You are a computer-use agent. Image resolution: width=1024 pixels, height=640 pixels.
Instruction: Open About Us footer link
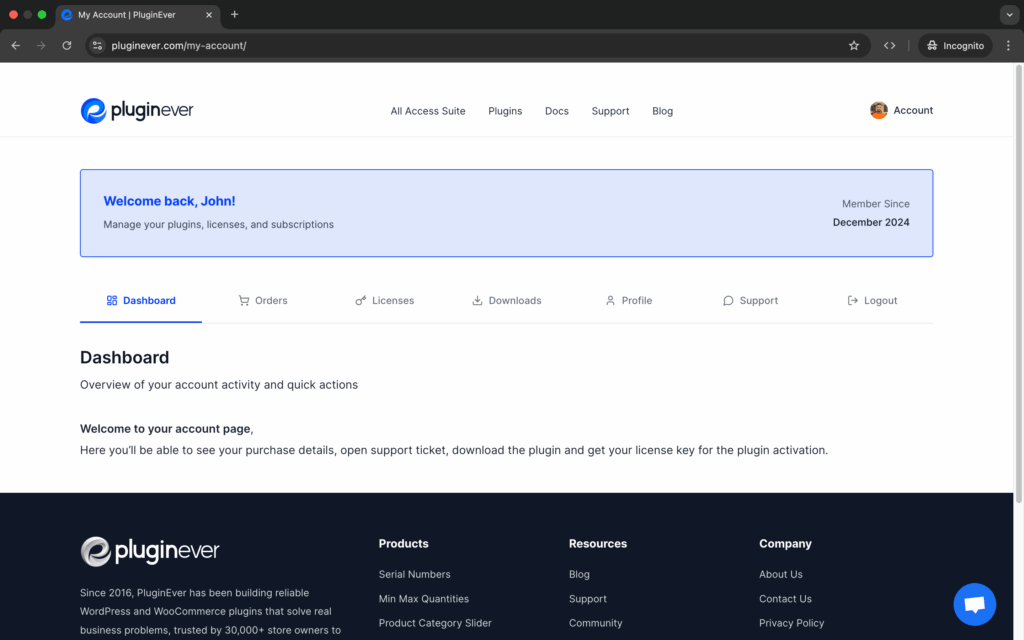pos(780,574)
